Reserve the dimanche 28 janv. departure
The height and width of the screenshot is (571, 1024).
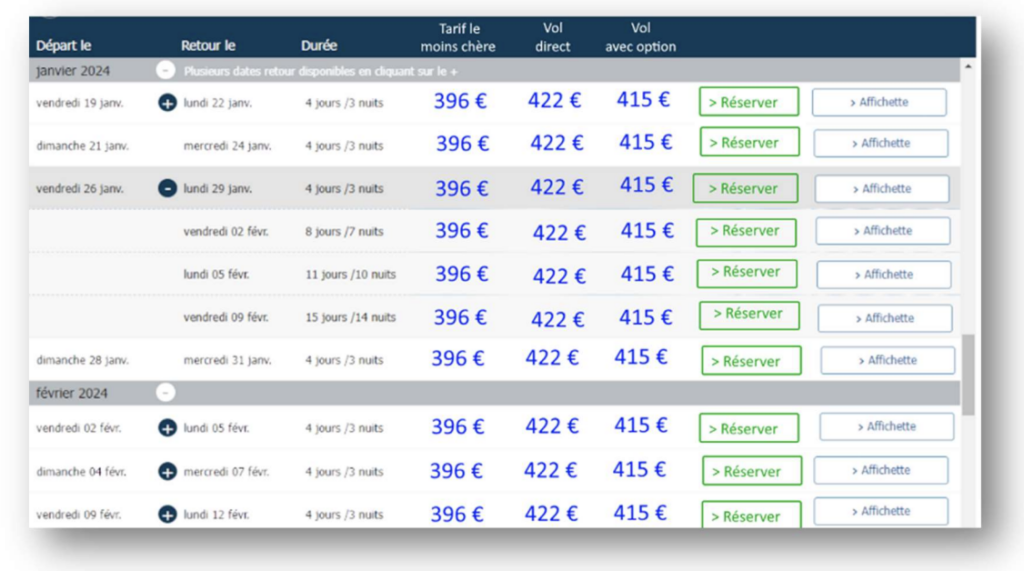pyautogui.click(x=751, y=361)
